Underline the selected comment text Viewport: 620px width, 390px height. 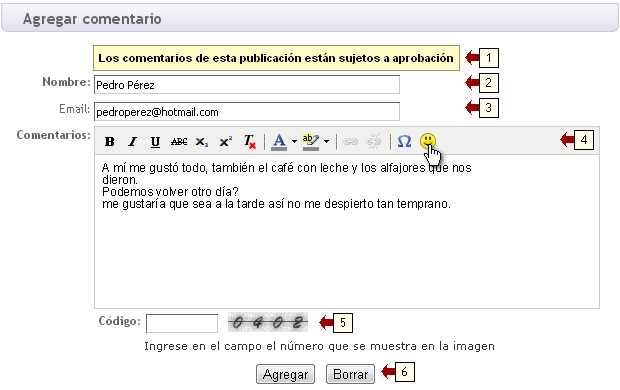(155, 141)
